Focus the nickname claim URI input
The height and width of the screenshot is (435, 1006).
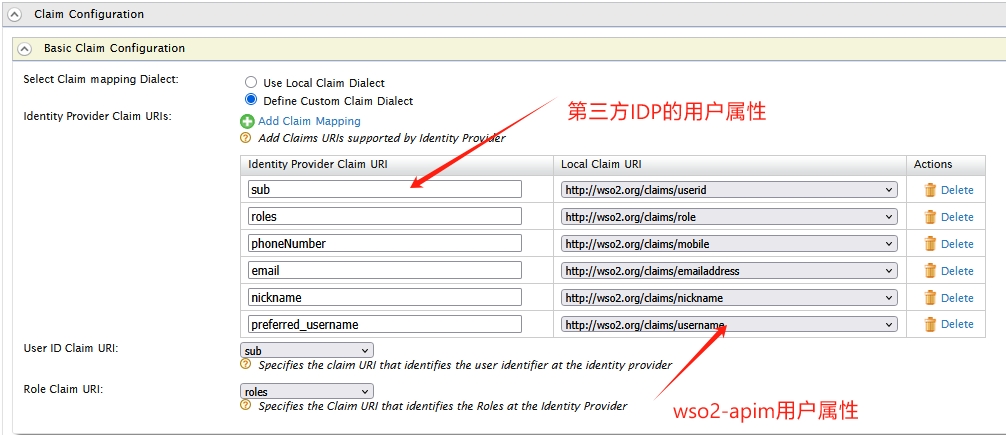[x=384, y=297]
